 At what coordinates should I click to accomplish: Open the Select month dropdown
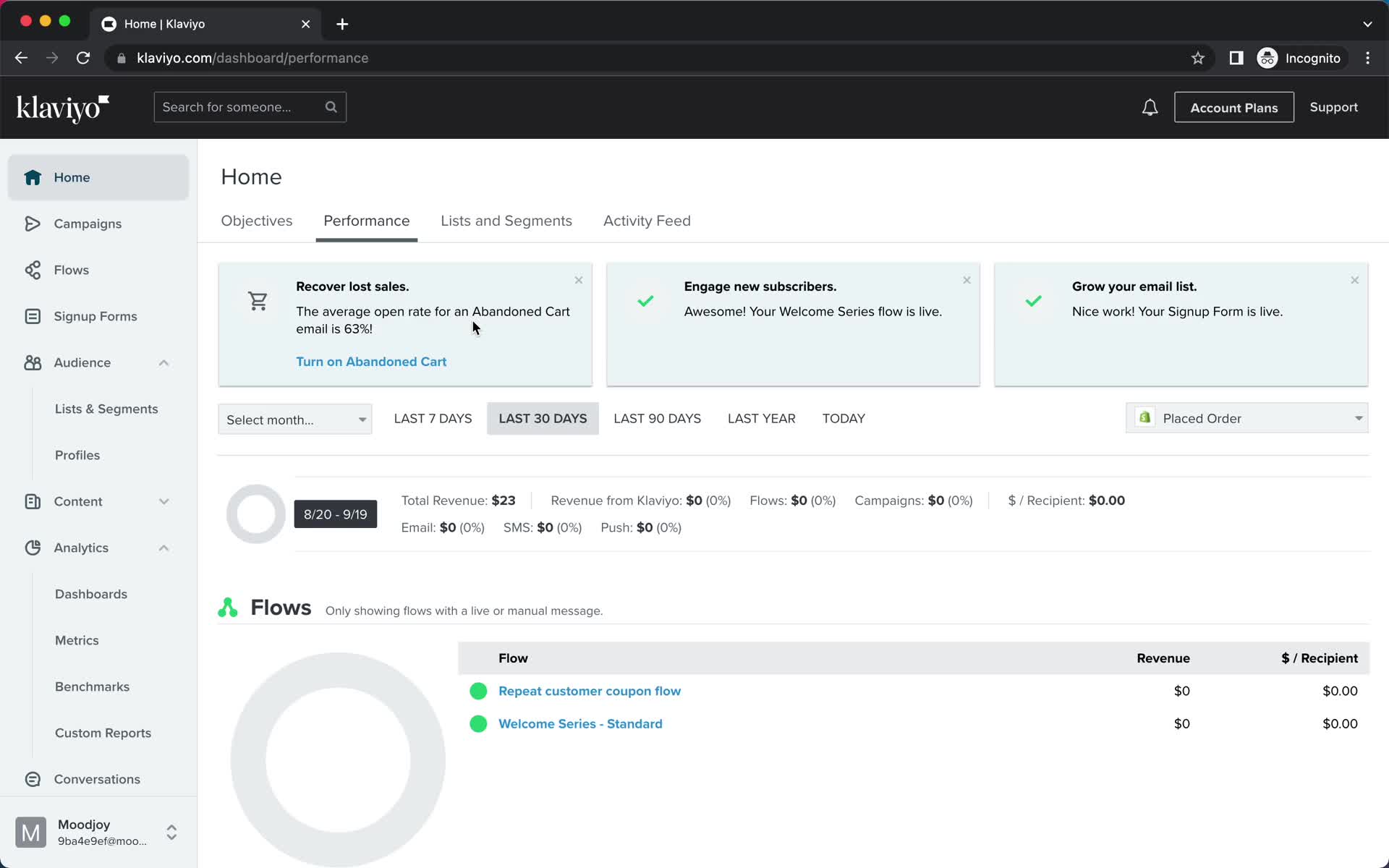point(295,420)
